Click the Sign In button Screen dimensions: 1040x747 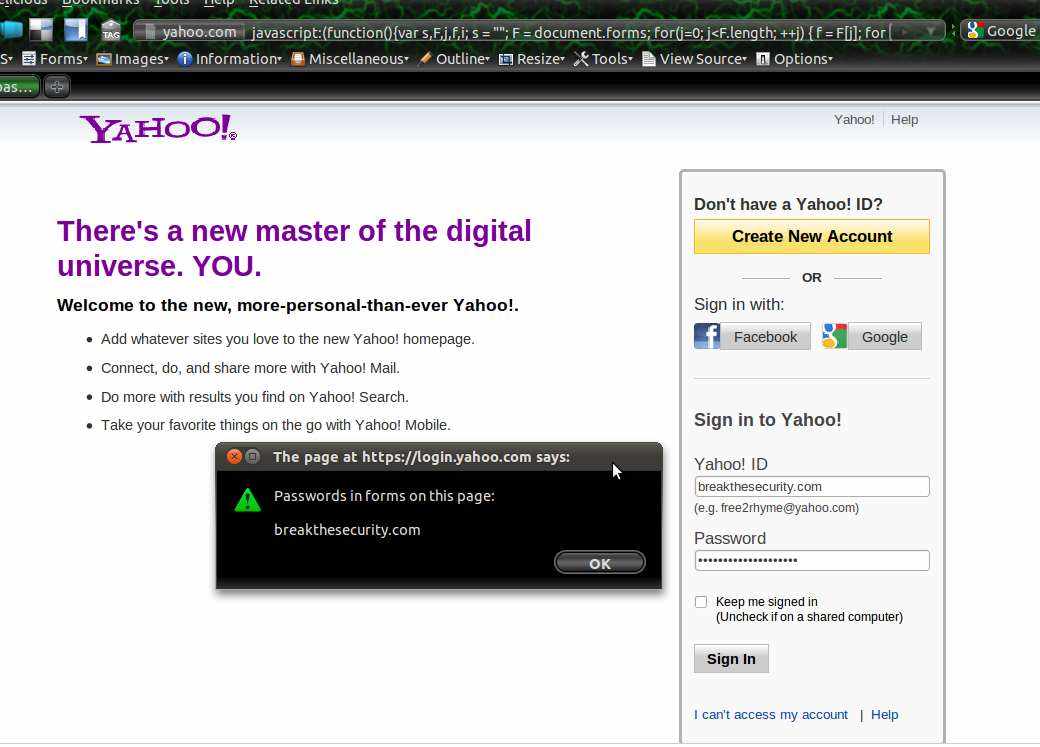click(x=731, y=659)
